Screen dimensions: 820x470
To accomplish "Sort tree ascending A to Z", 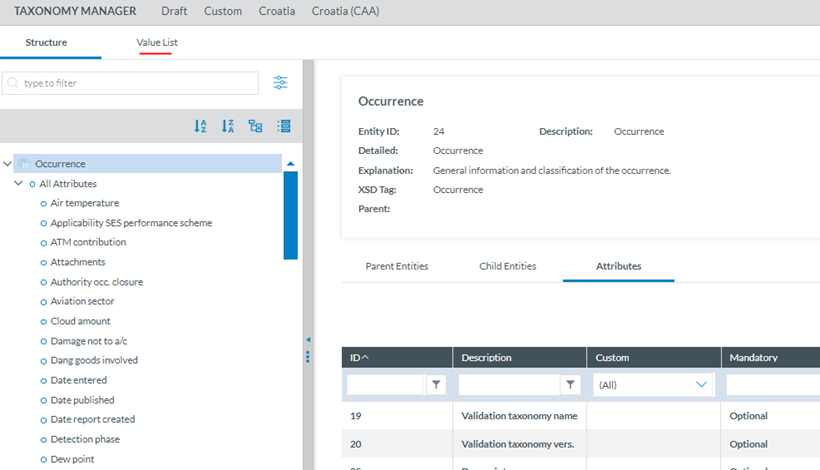I will pos(200,126).
